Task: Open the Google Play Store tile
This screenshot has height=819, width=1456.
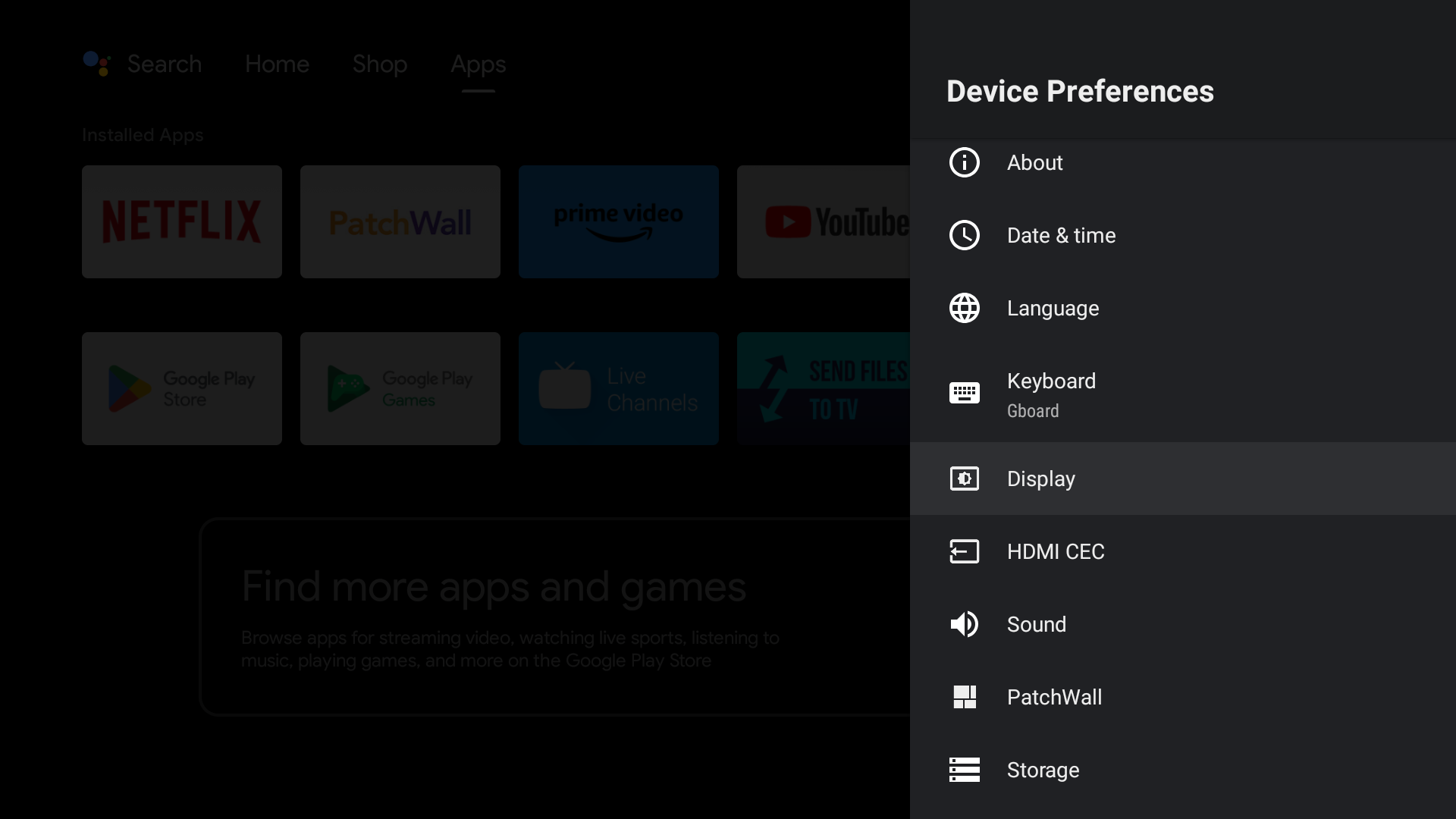Action: 182,388
